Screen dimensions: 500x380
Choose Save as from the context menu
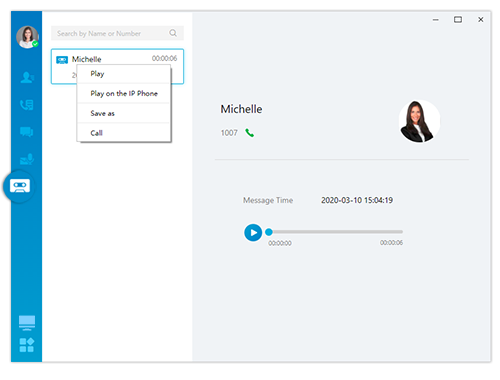click(x=124, y=113)
